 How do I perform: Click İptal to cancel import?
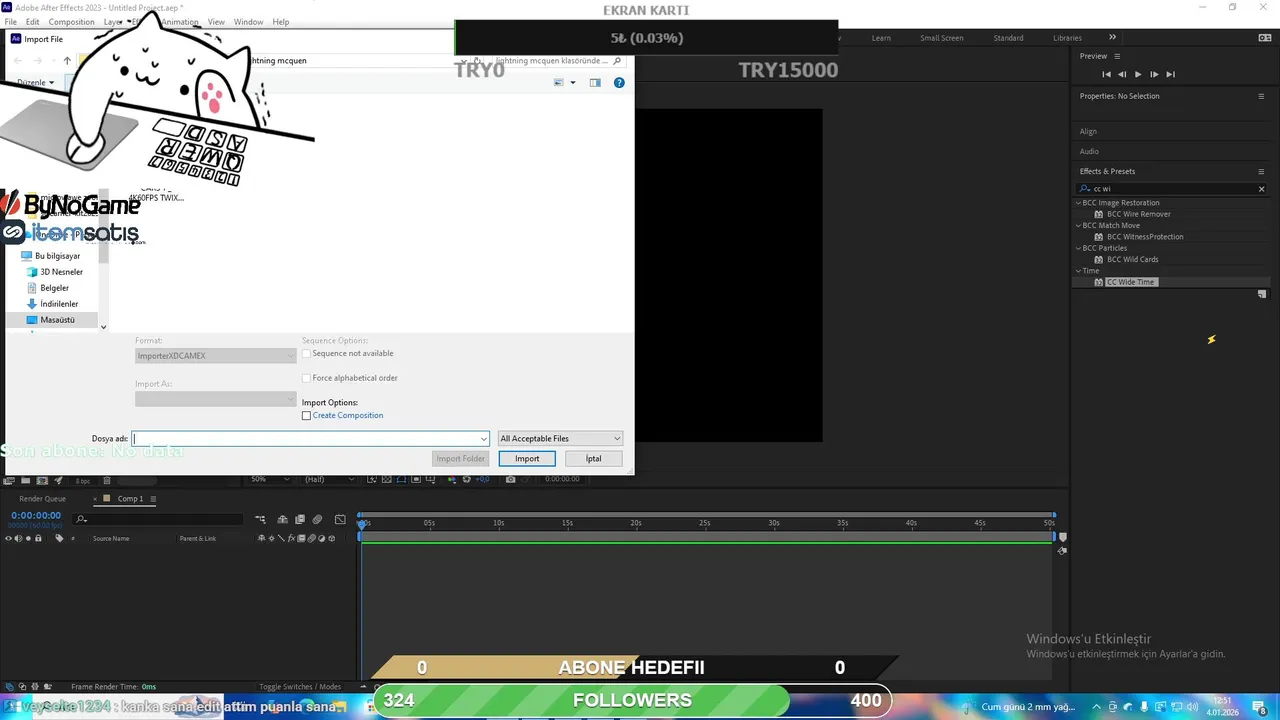[x=594, y=459]
